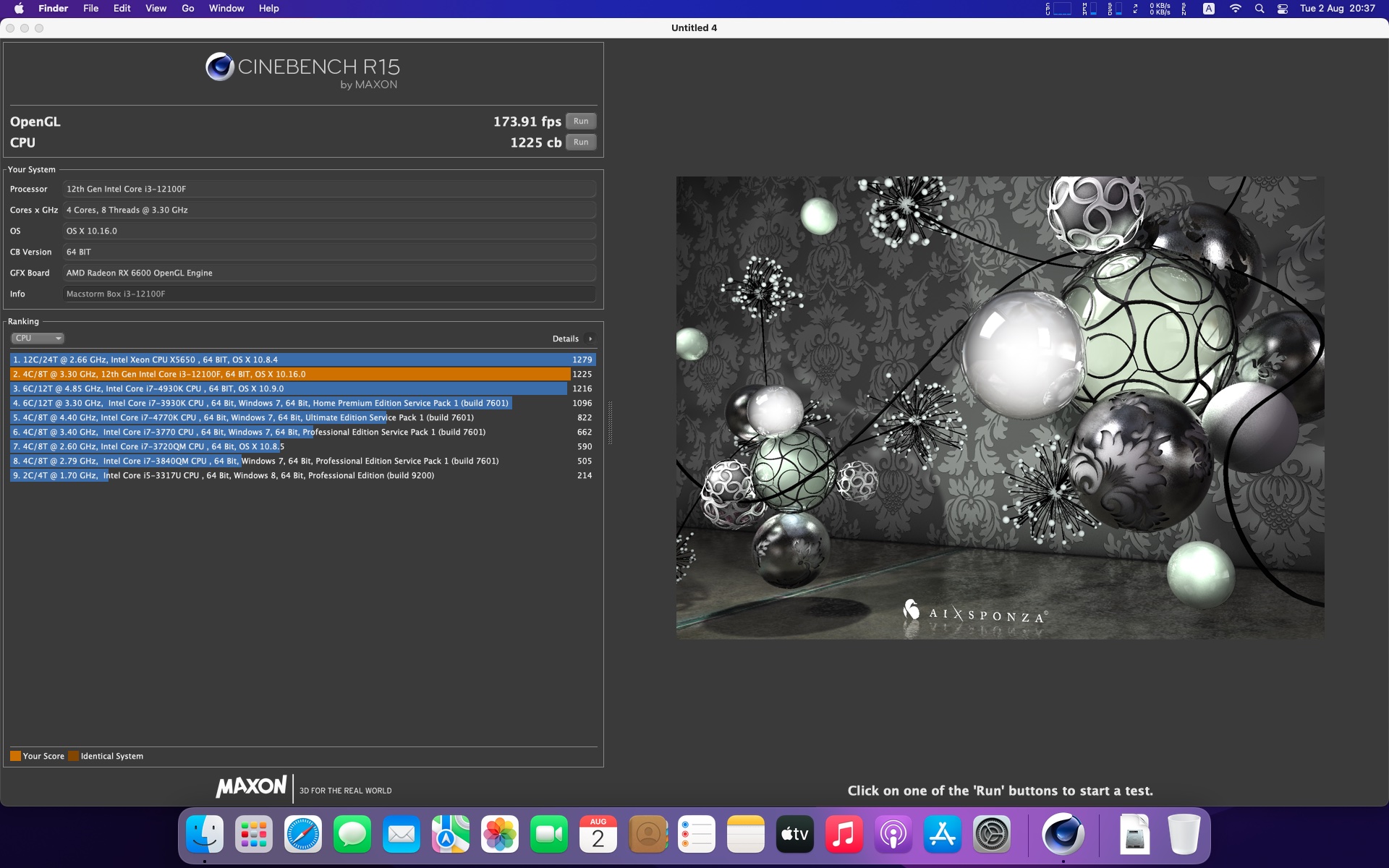Open System Preferences in the Dock

coord(992,835)
